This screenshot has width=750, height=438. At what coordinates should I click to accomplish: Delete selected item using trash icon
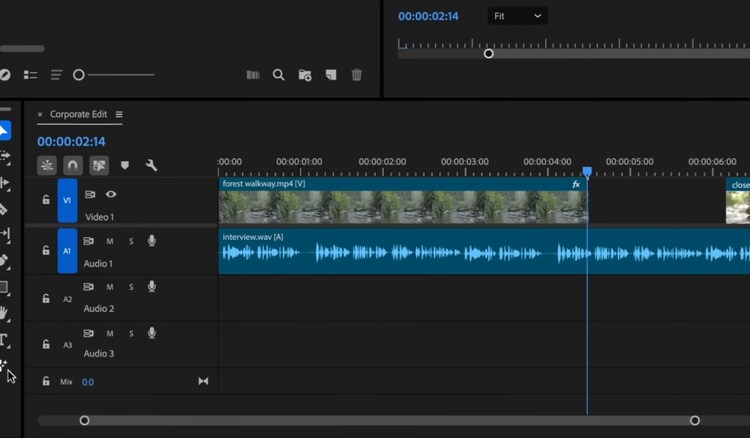[x=357, y=75]
